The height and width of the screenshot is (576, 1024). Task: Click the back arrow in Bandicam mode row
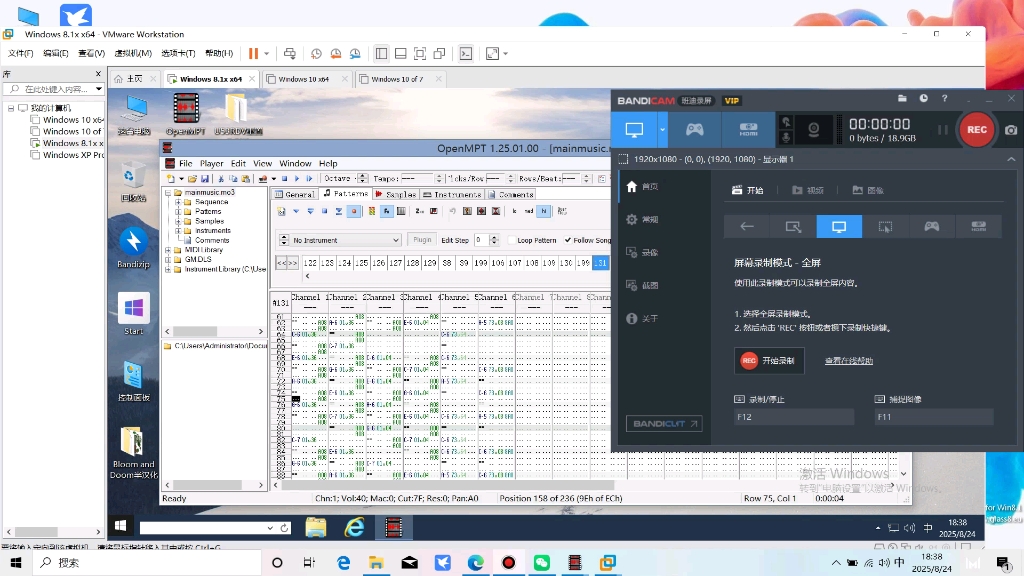(x=747, y=227)
